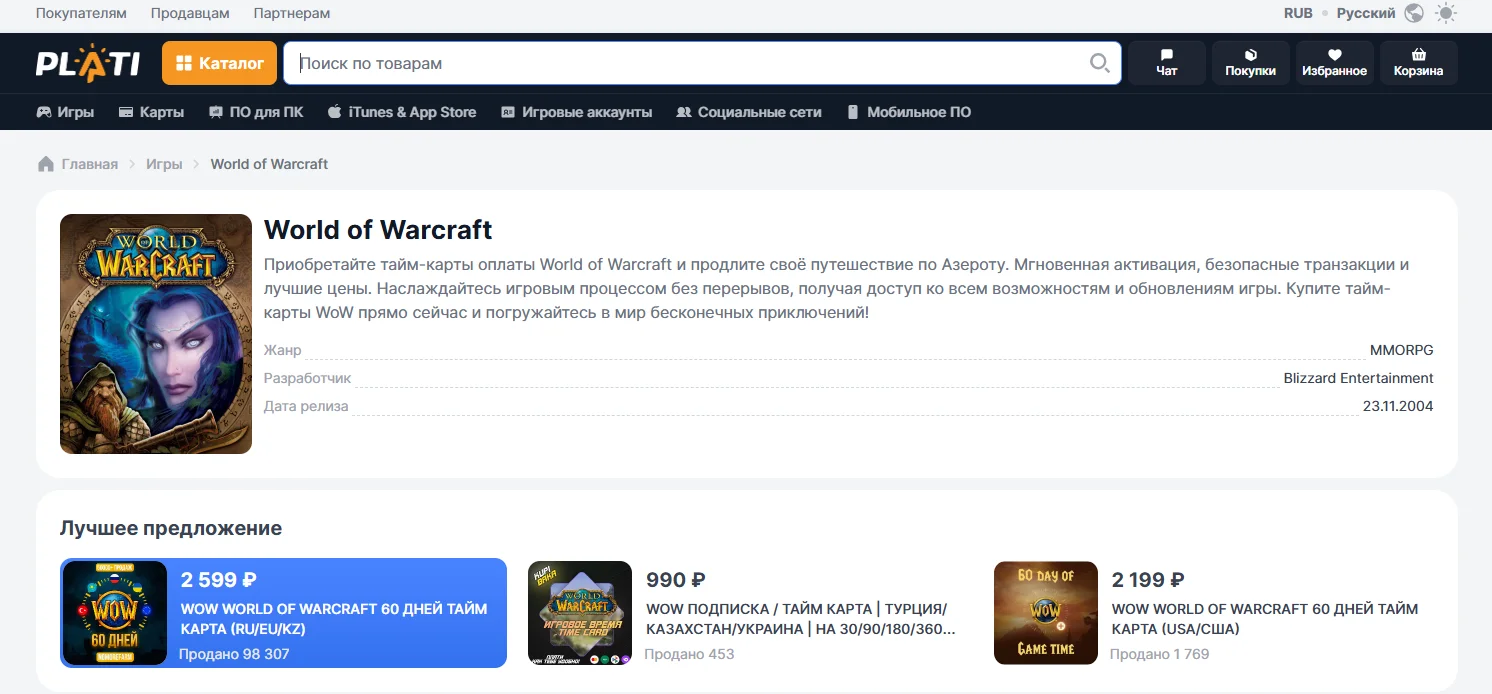Open the 2 199 ₽ USA/США offer title

tap(1265, 619)
